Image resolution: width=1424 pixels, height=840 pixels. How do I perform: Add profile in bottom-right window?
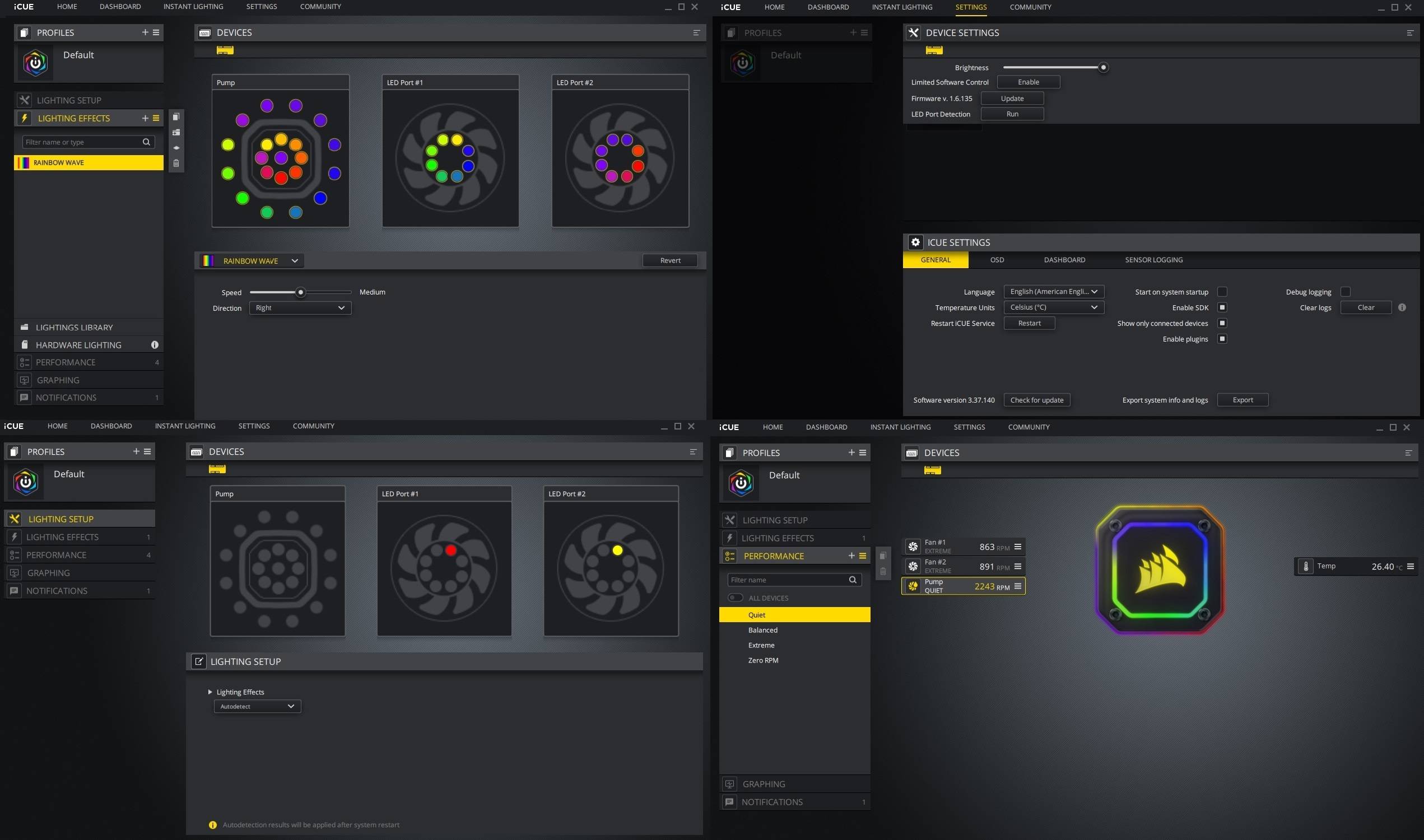click(x=851, y=452)
